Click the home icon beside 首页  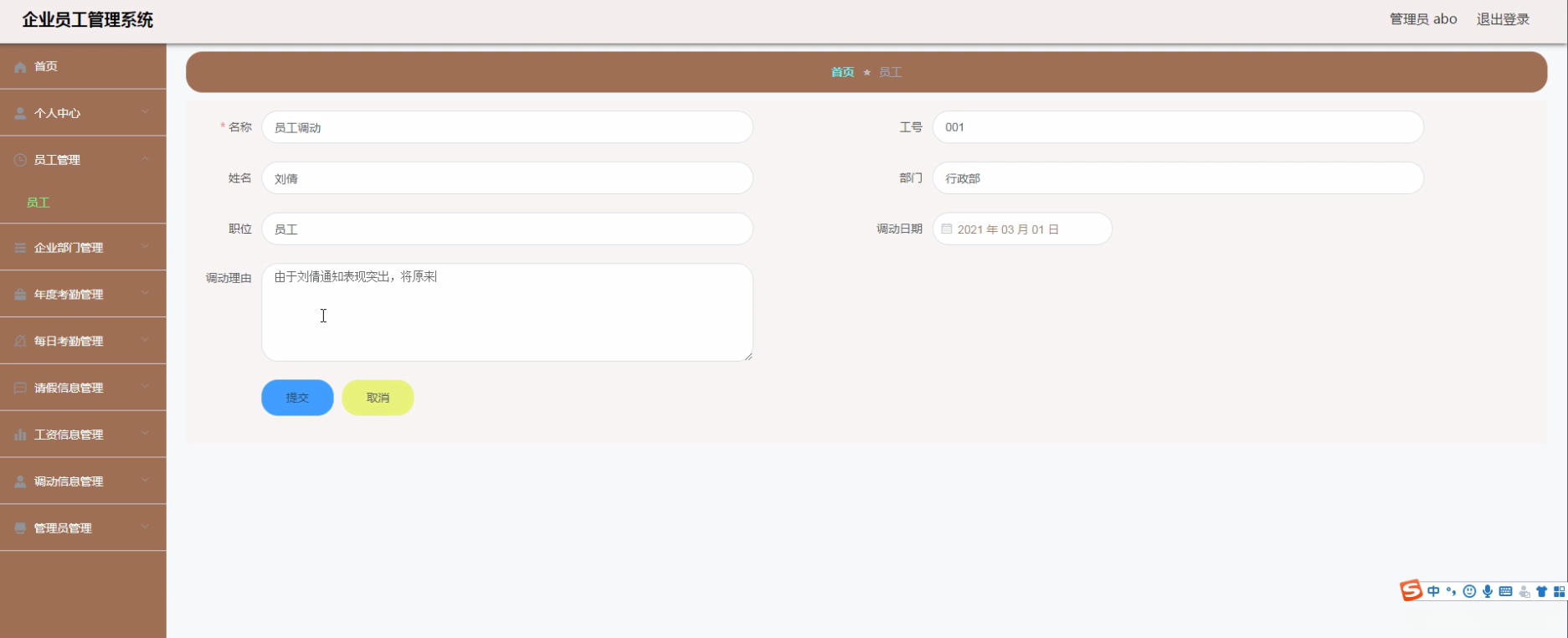(x=20, y=67)
